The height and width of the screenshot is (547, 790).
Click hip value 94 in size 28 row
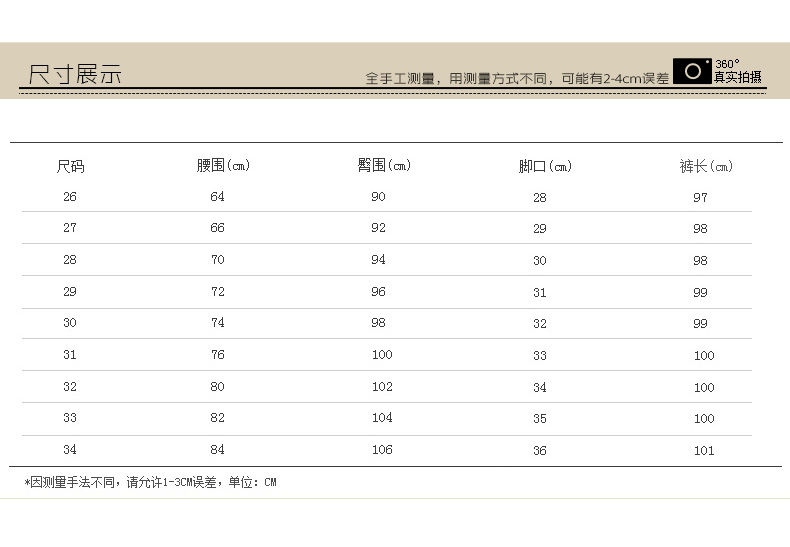click(378, 260)
